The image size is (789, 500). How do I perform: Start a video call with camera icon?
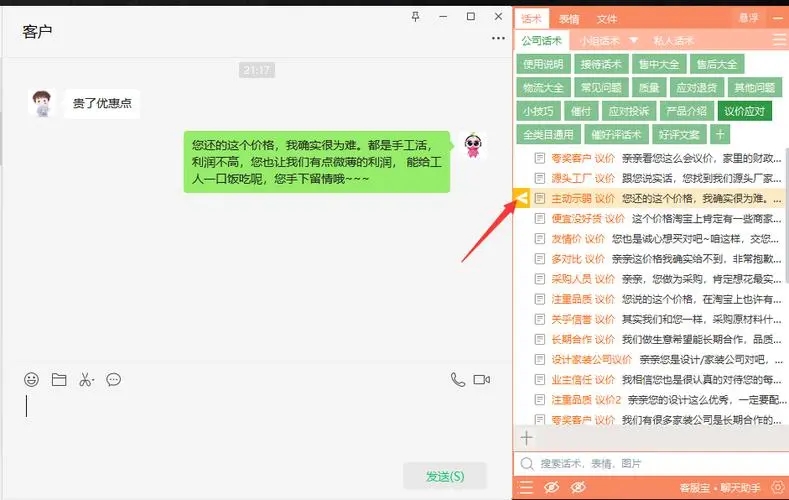coord(482,380)
